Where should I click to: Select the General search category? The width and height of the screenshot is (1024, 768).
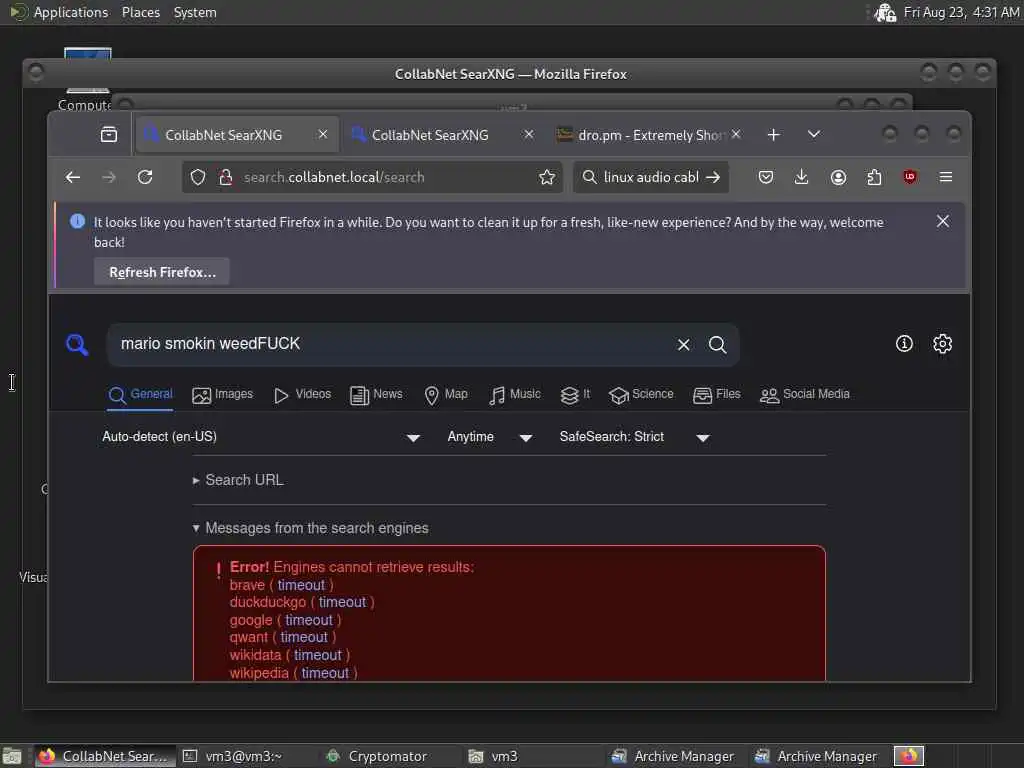point(140,394)
